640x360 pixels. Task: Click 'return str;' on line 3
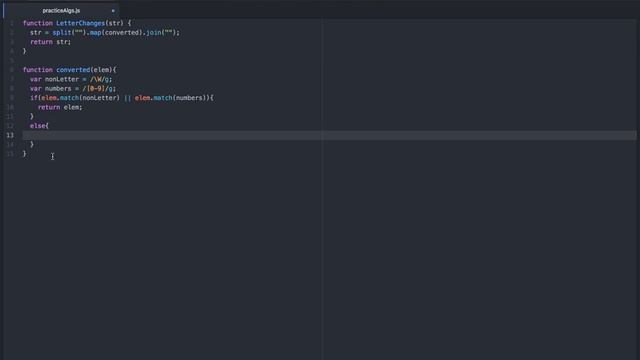click(51, 42)
